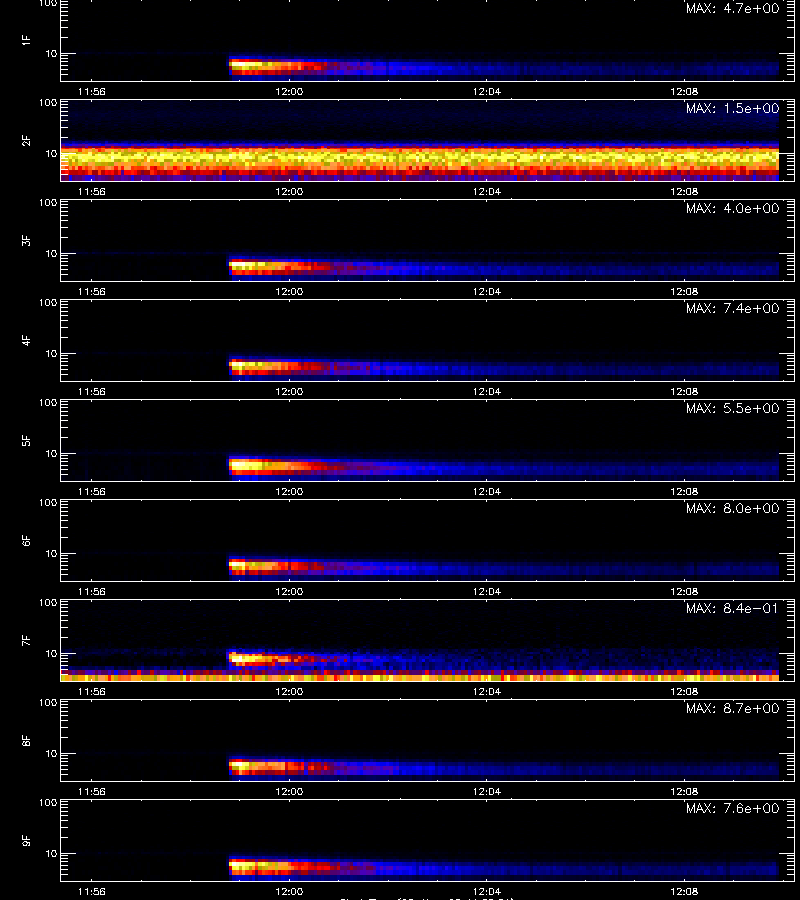This screenshot has width=800, height=900.
Task: Select the 1F panel axis label
Action: tap(26, 40)
